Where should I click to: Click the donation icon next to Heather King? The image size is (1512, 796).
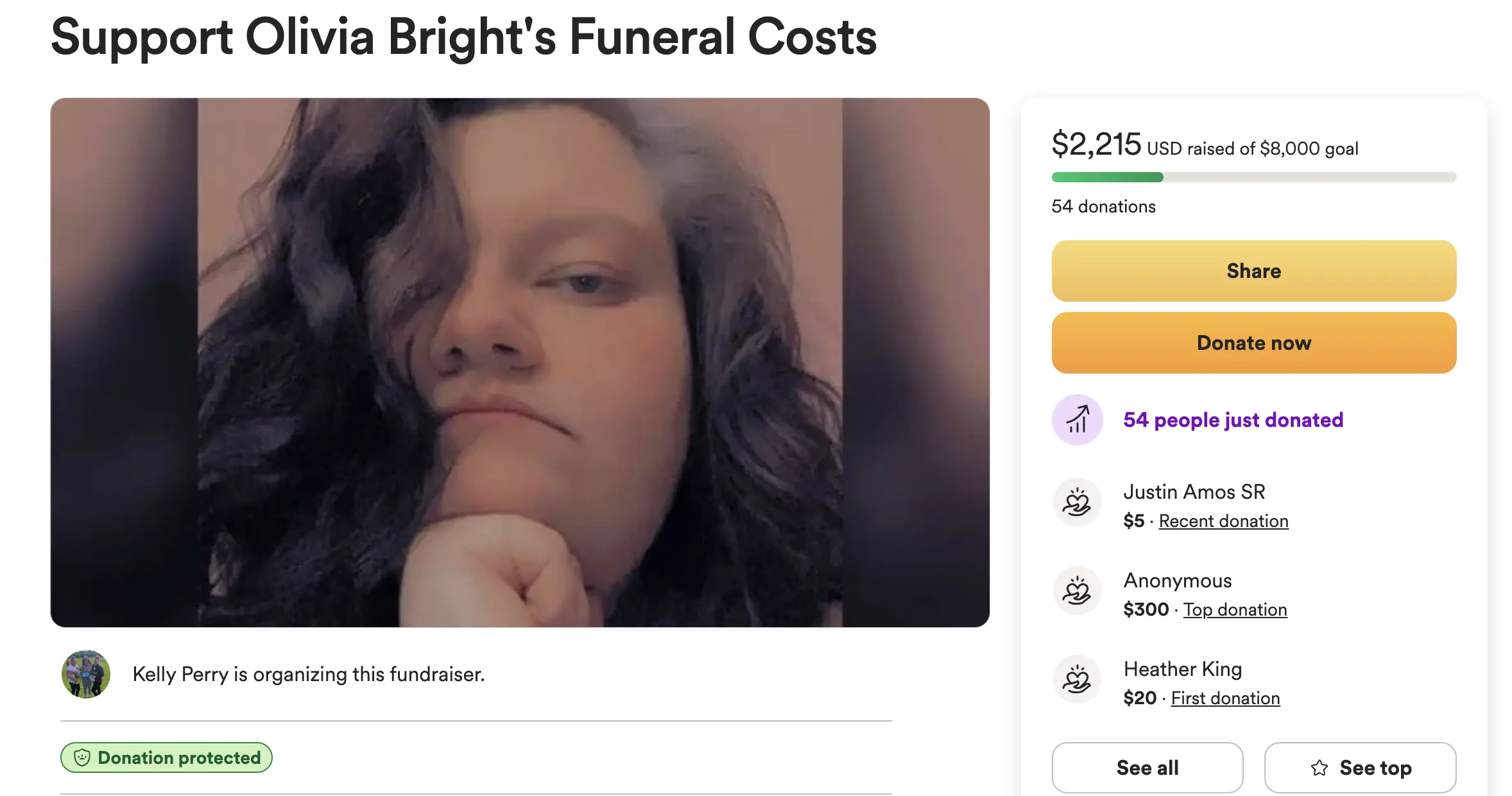[1078, 679]
